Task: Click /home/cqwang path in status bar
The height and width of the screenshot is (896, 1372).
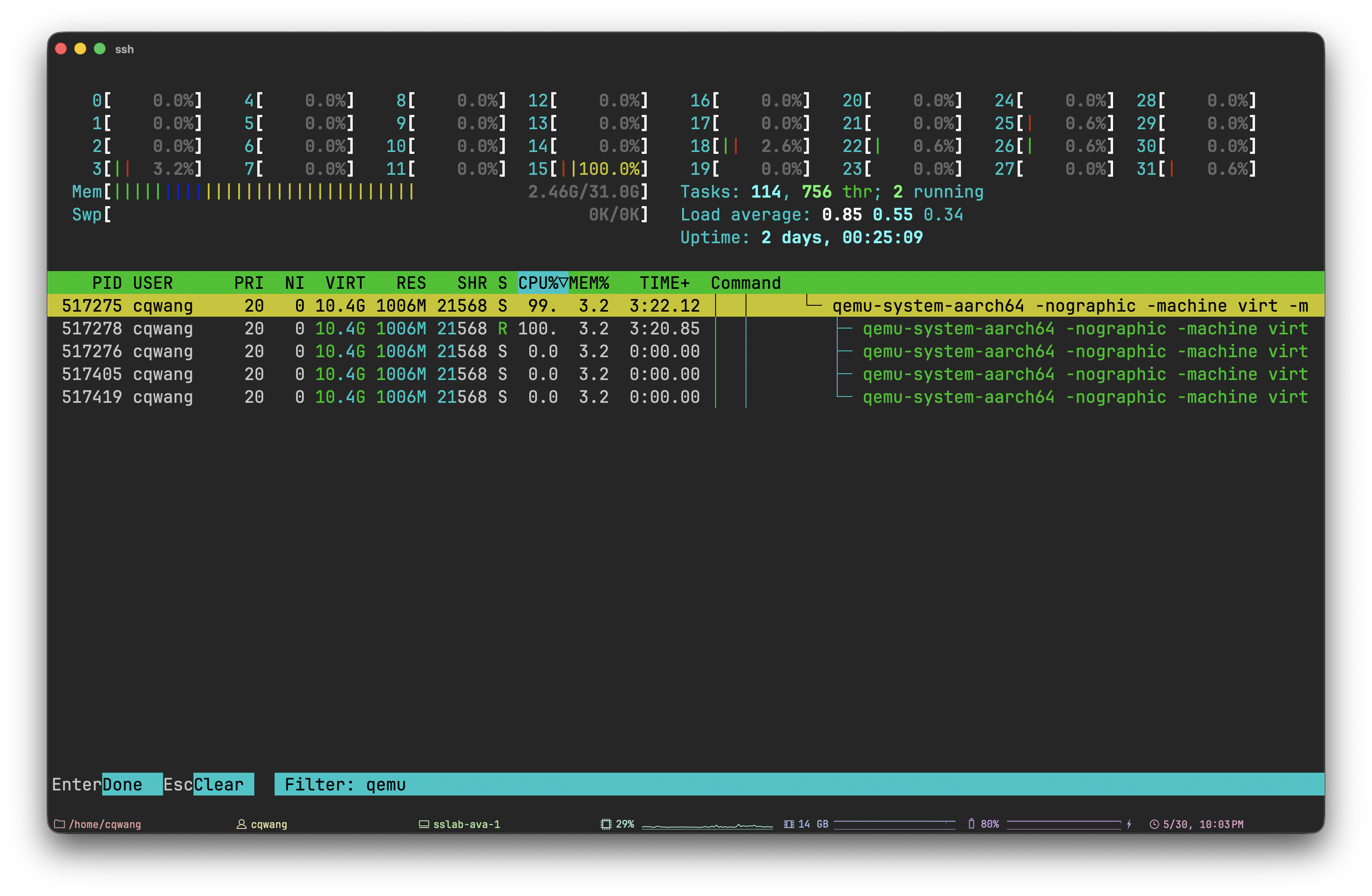Action: coord(105,824)
